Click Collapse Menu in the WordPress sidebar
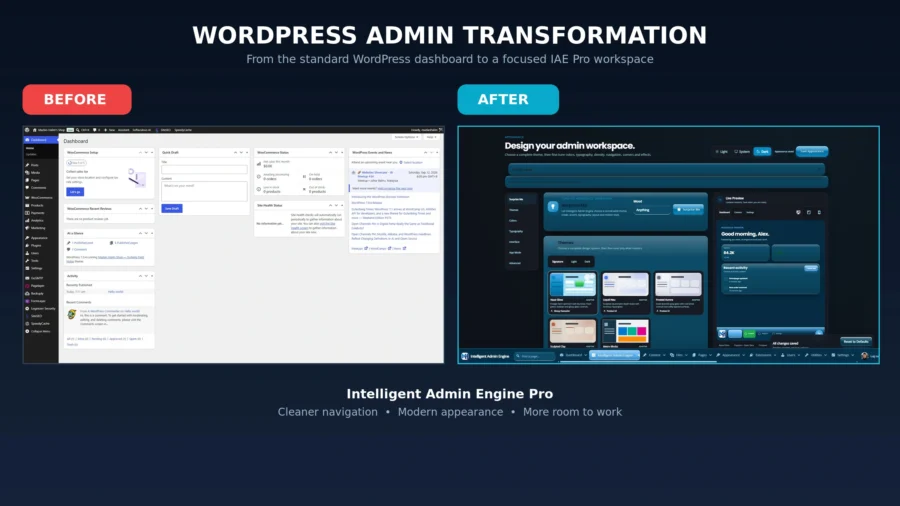The image size is (900, 506). pyautogui.click(x=40, y=331)
